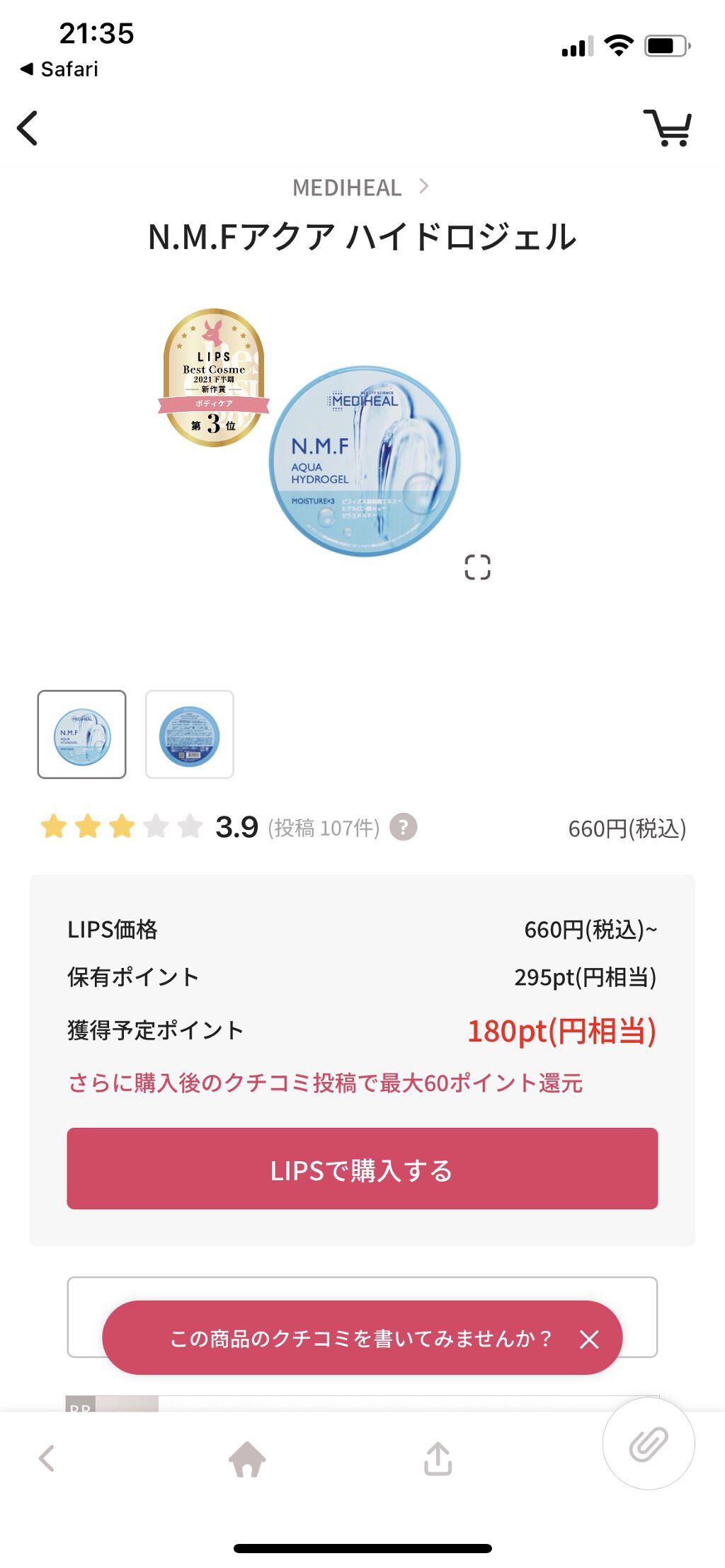
Task: Tap the floating paperclip clip button
Action: (648, 1444)
